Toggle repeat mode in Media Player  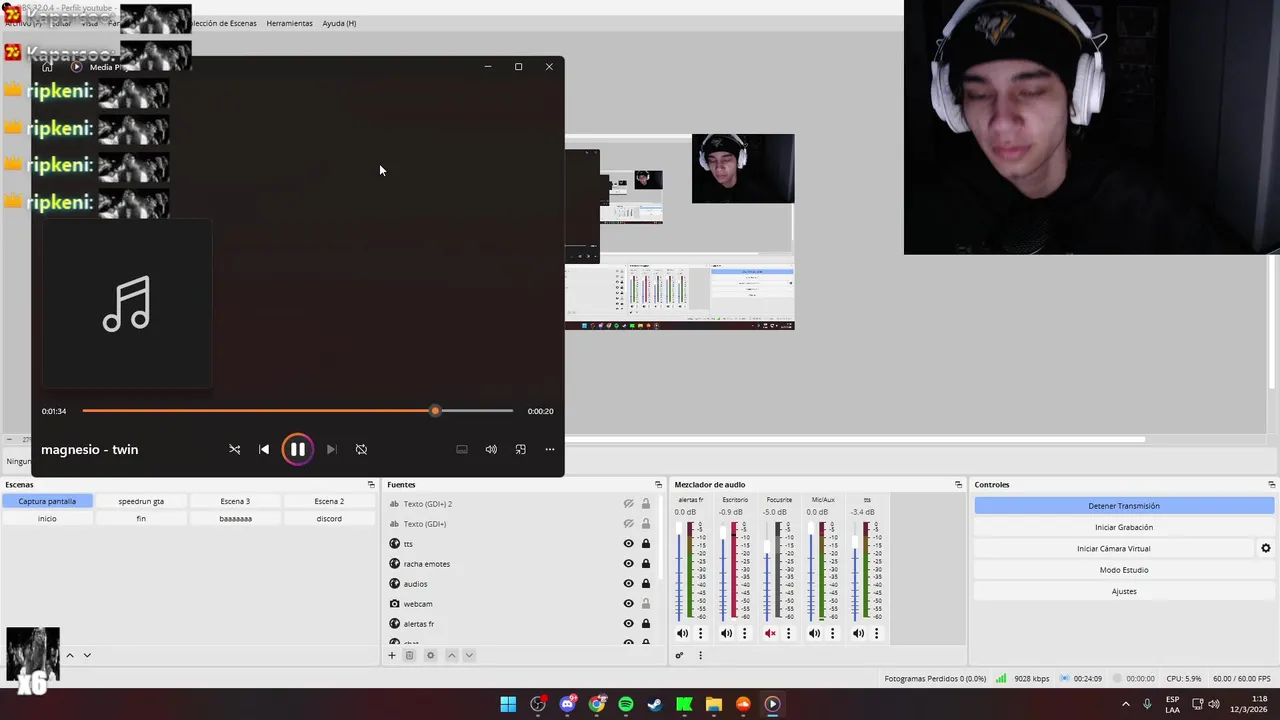(x=361, y=450)
